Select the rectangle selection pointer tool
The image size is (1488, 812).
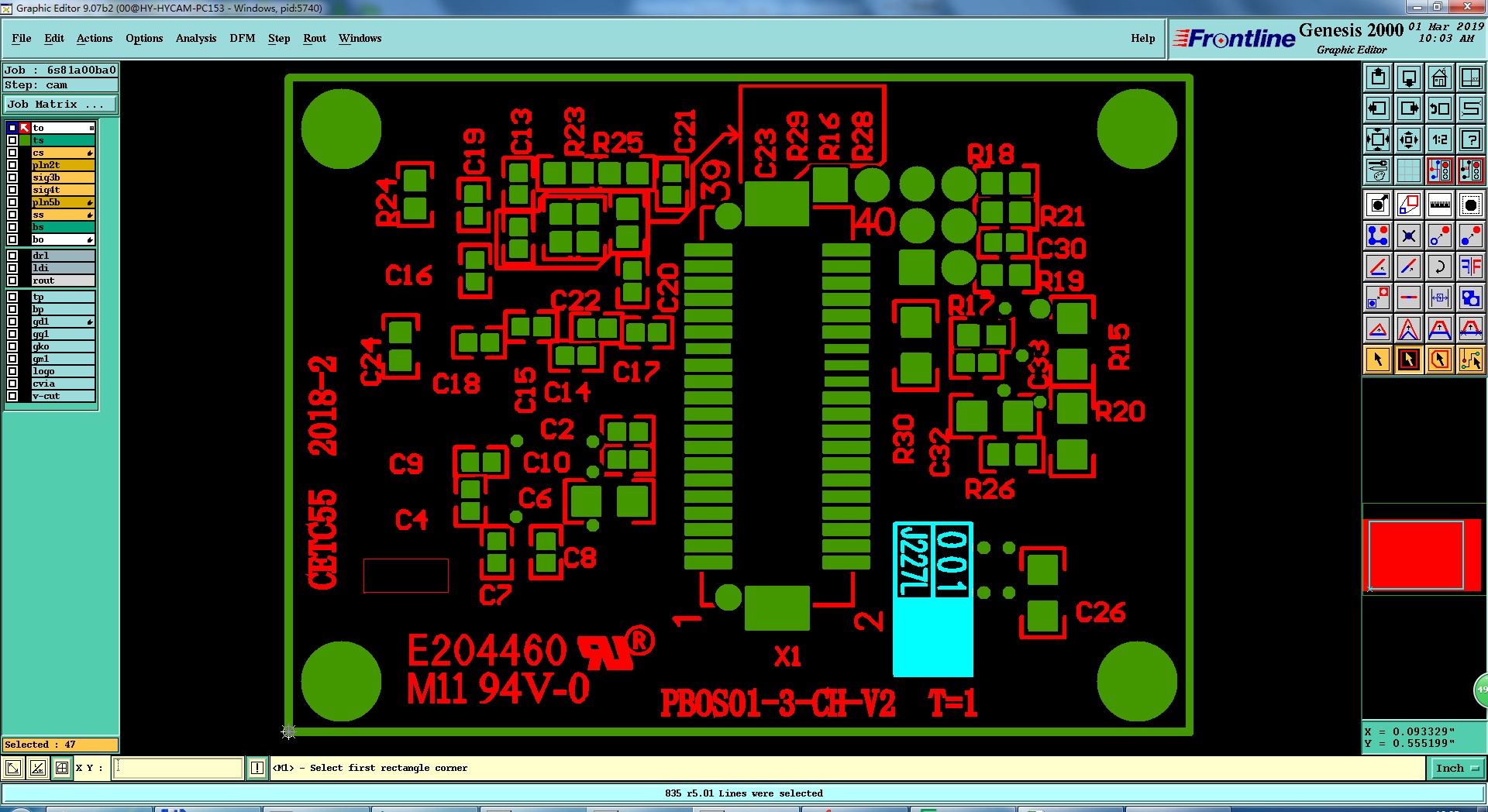1409,360
